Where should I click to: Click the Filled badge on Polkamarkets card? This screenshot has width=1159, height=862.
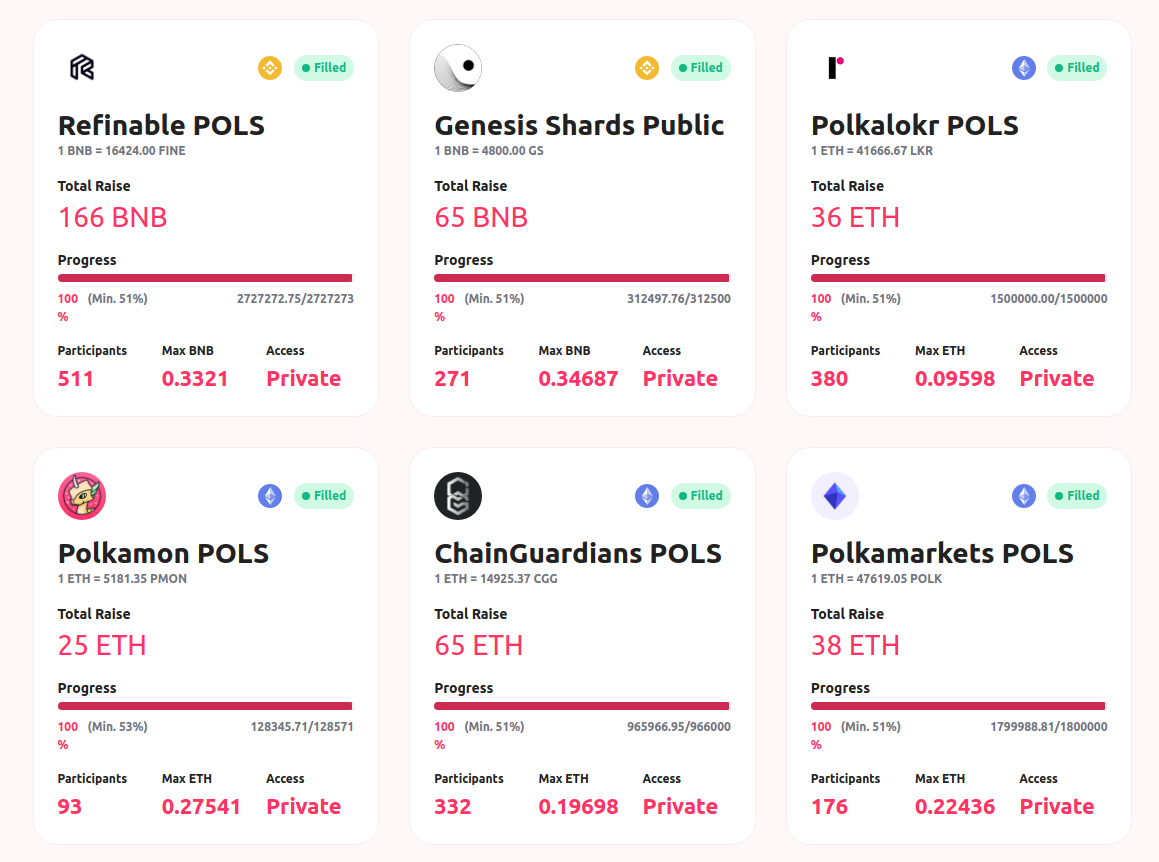pyautogui.click(x=1077, y=496)
